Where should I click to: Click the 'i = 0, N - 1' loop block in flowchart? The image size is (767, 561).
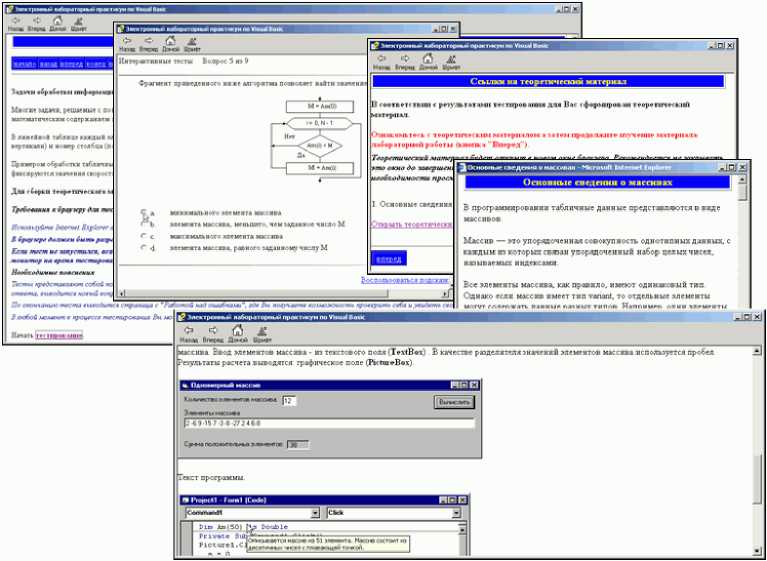(x=319, y=123)
